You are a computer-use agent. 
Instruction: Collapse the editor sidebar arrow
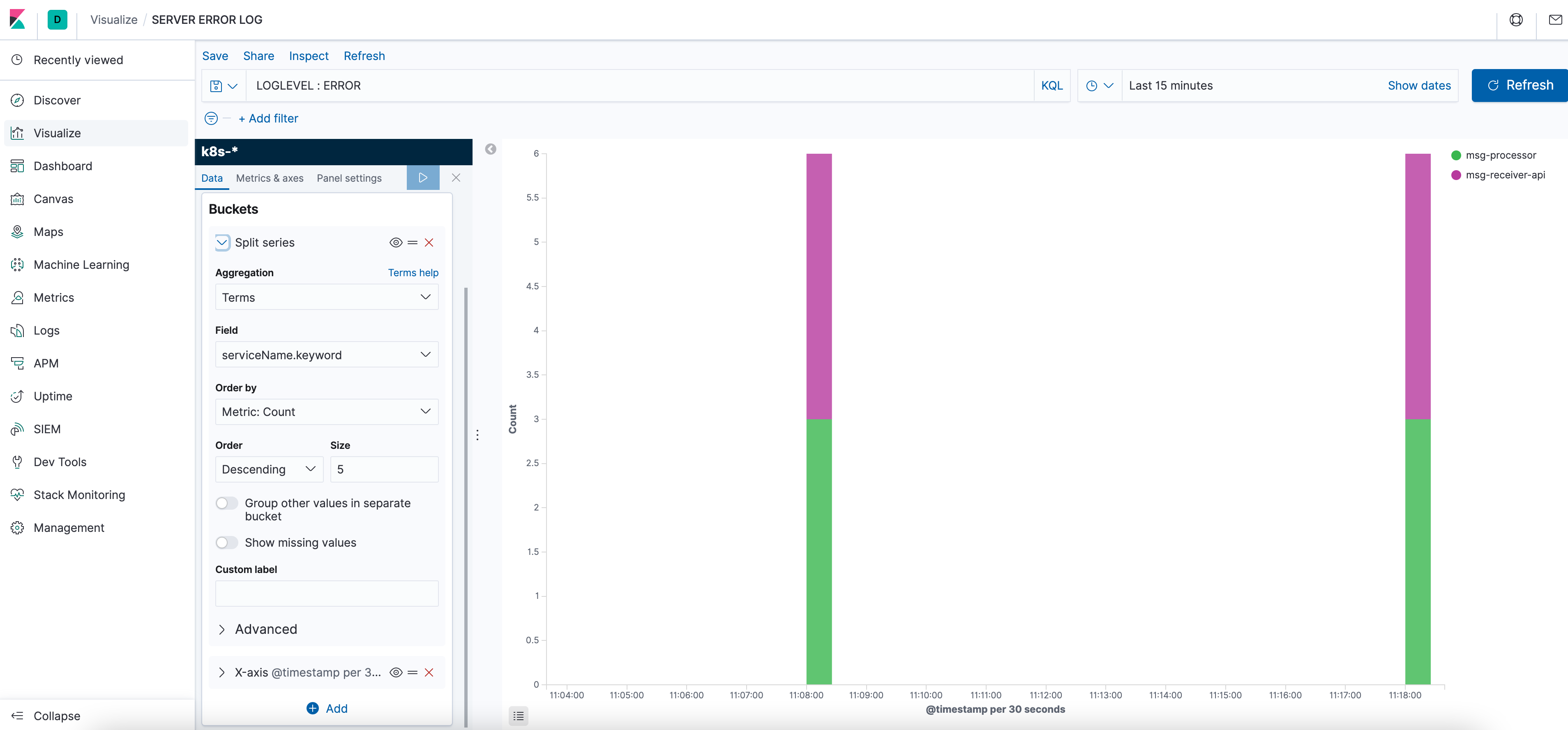point(491,149)
